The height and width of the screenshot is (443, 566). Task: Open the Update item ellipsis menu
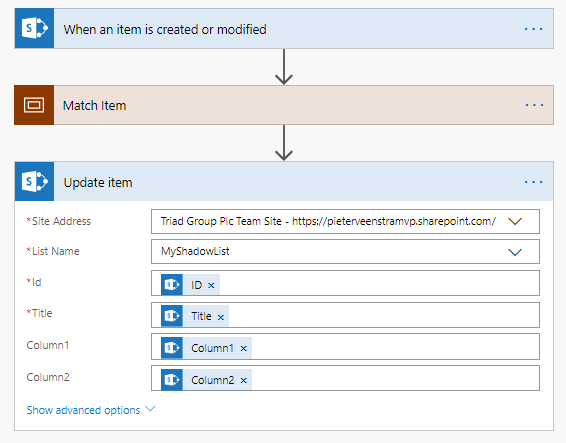coord(534,182)
